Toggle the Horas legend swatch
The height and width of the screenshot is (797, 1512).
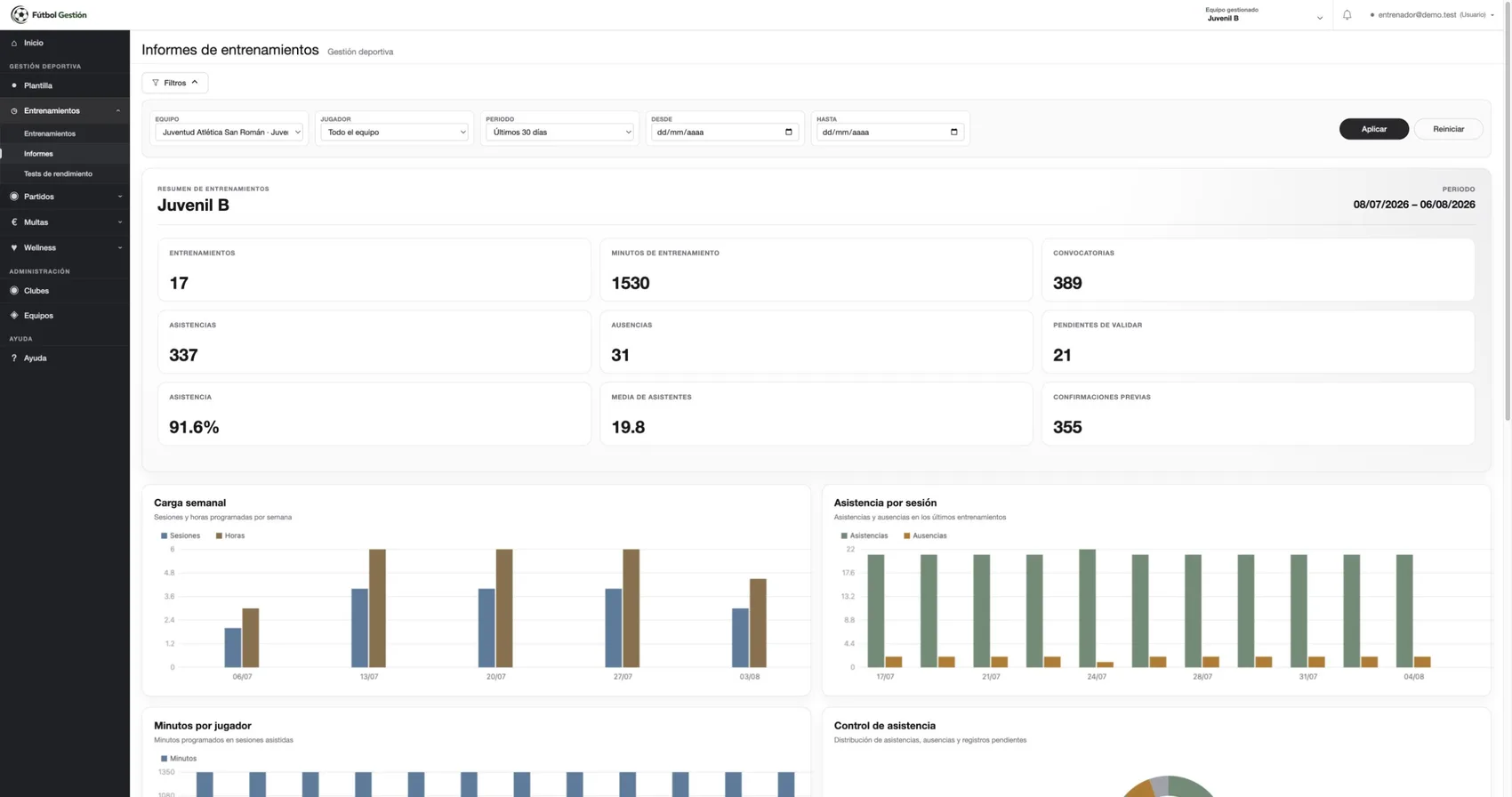[219, 536]
